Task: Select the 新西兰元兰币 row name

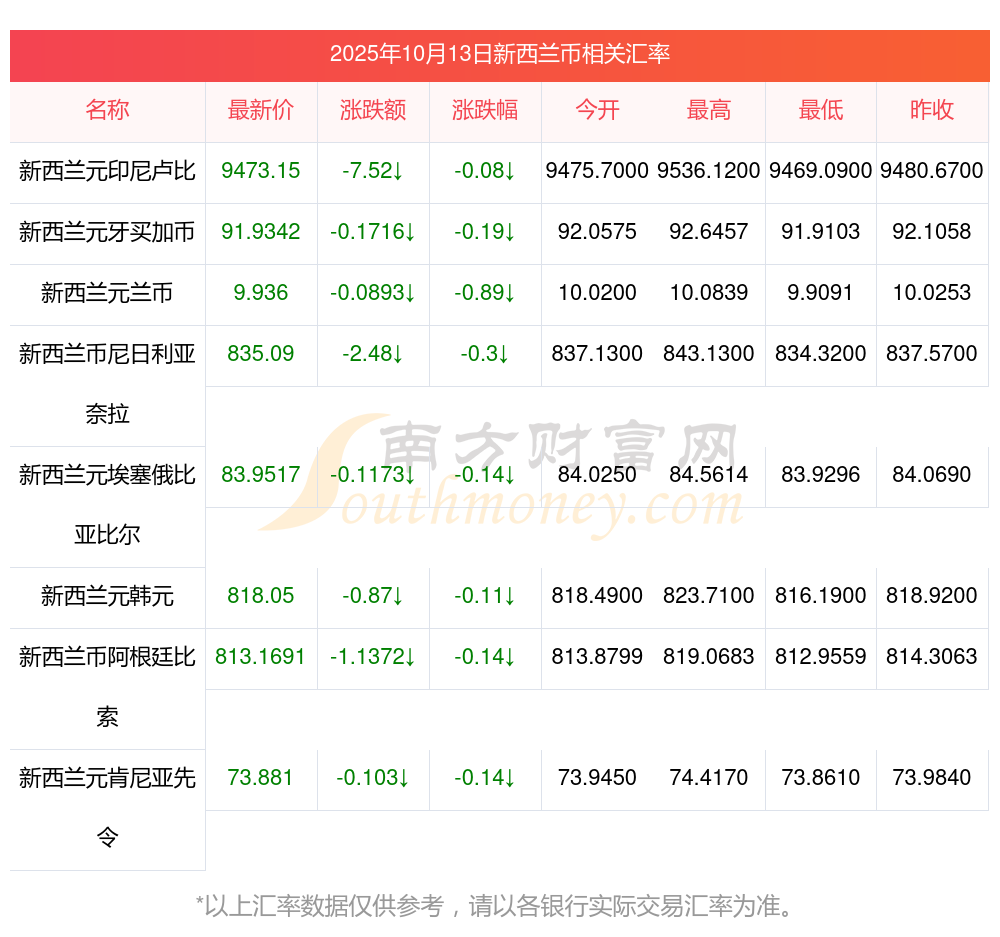Action: pyautogui.click(x=107, y=293)
